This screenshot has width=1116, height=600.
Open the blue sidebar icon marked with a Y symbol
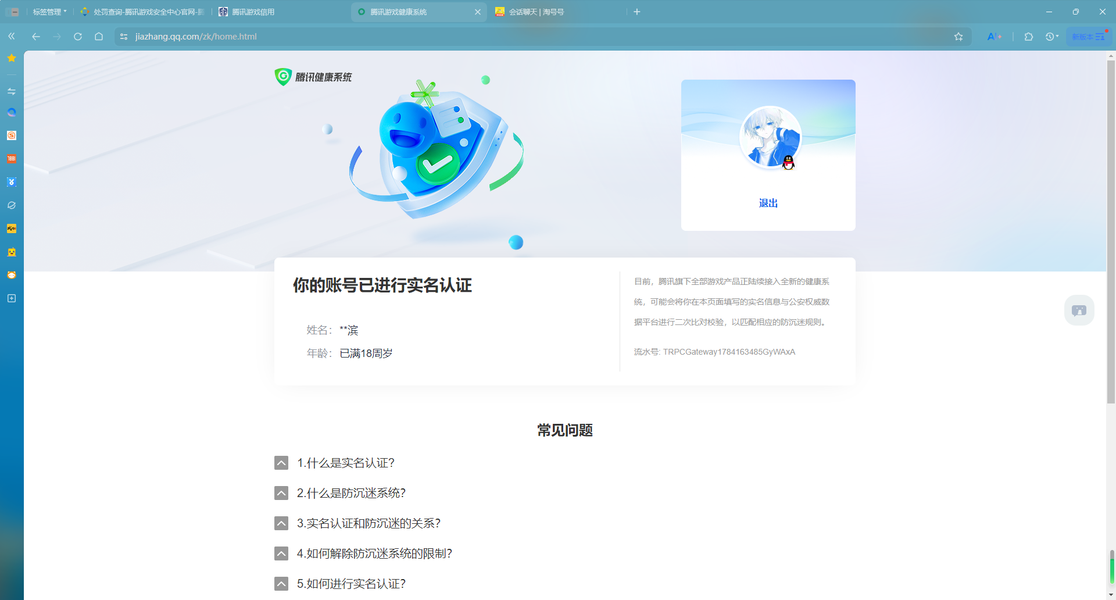[11, 182]
